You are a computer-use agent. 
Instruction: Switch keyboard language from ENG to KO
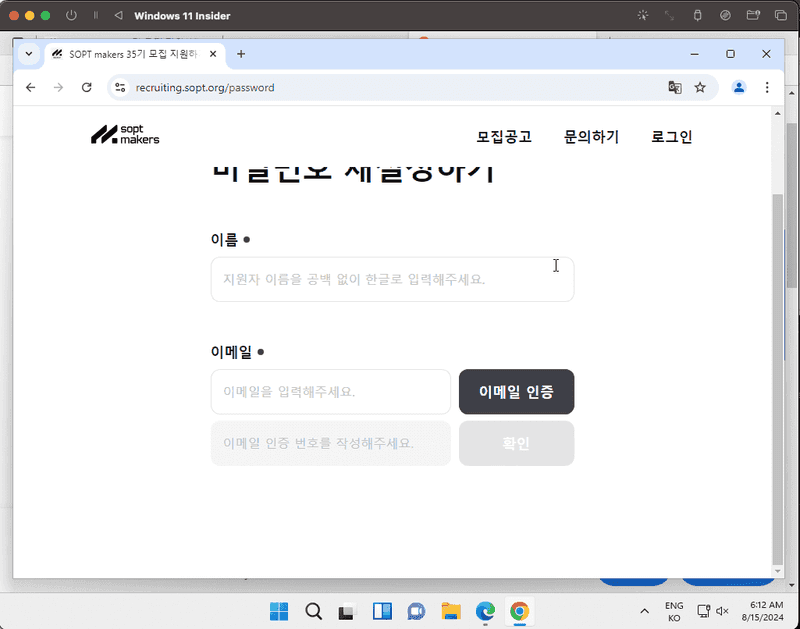point(672,610)
